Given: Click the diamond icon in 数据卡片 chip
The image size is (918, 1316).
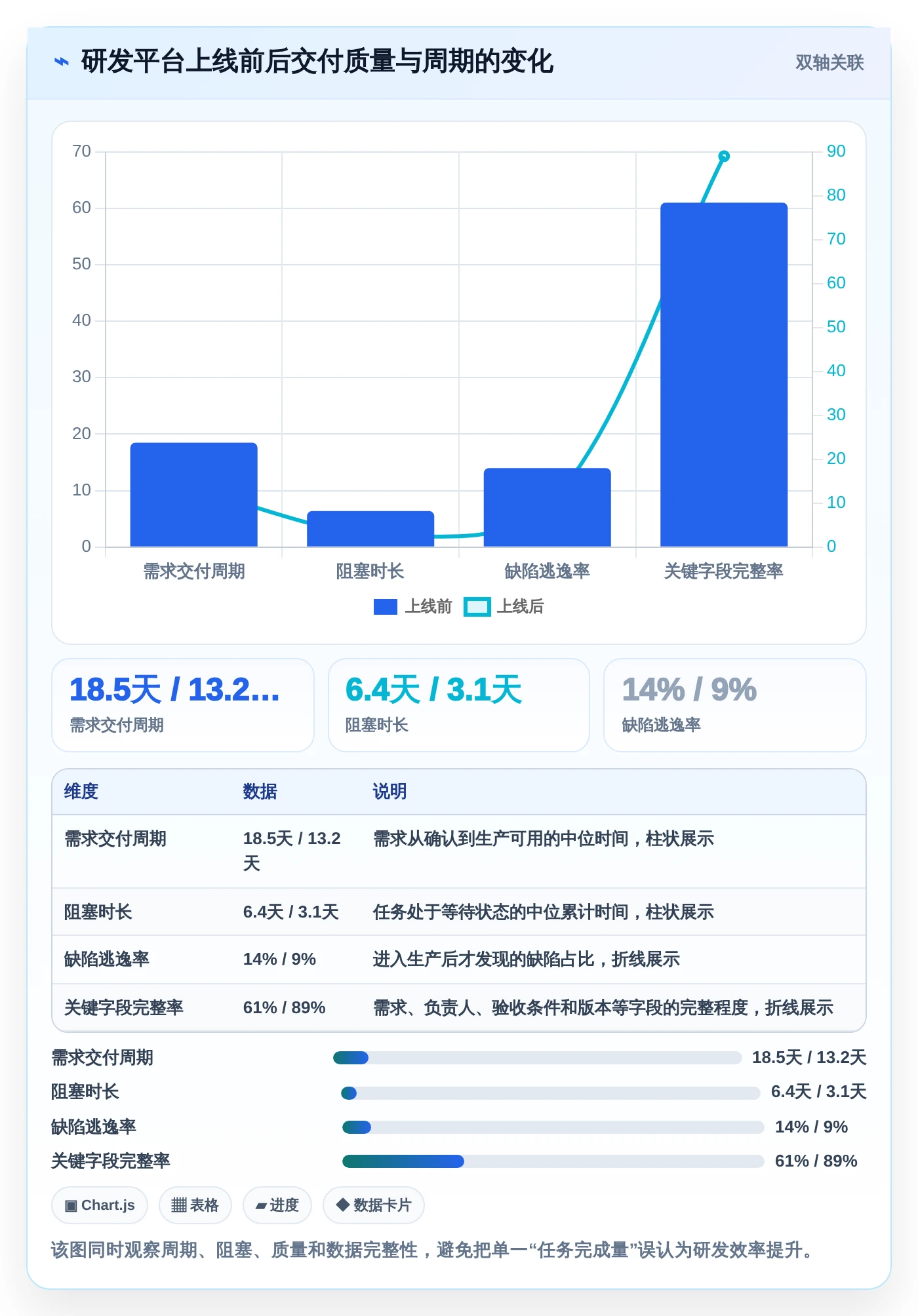Looking at the screenshot, I should [342, 1205].
